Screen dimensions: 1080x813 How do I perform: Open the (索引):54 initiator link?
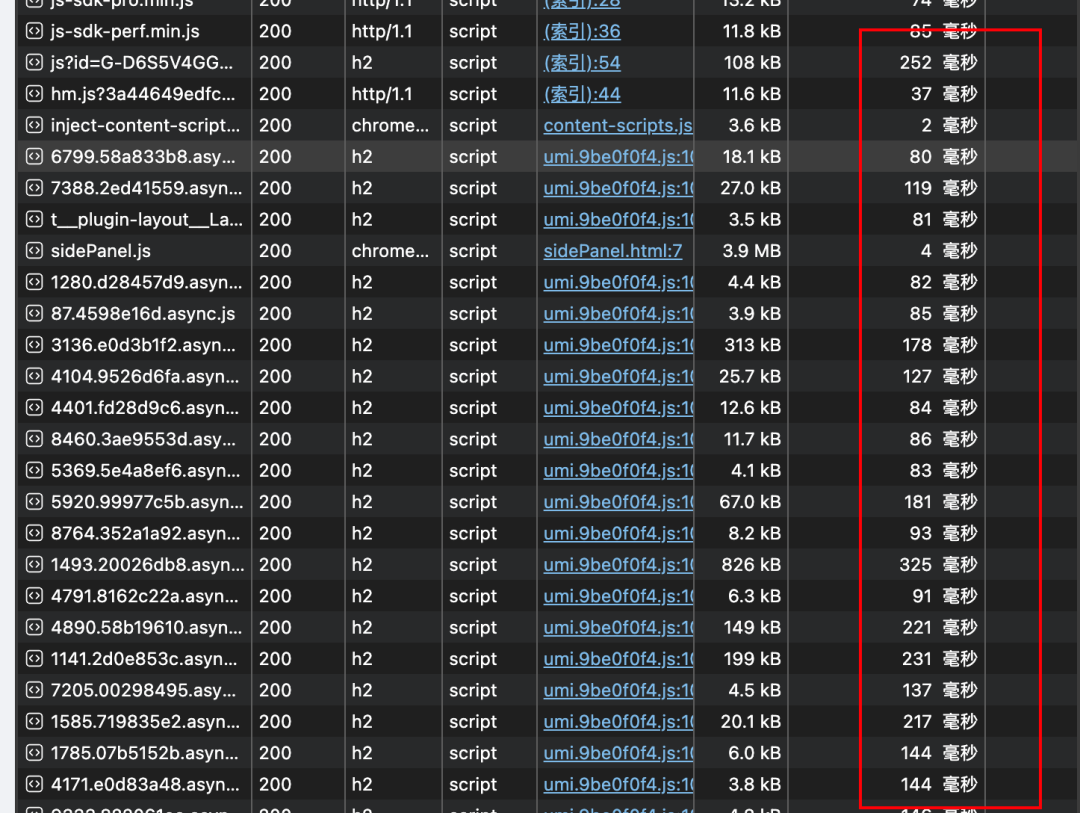(x=582, y=63)
